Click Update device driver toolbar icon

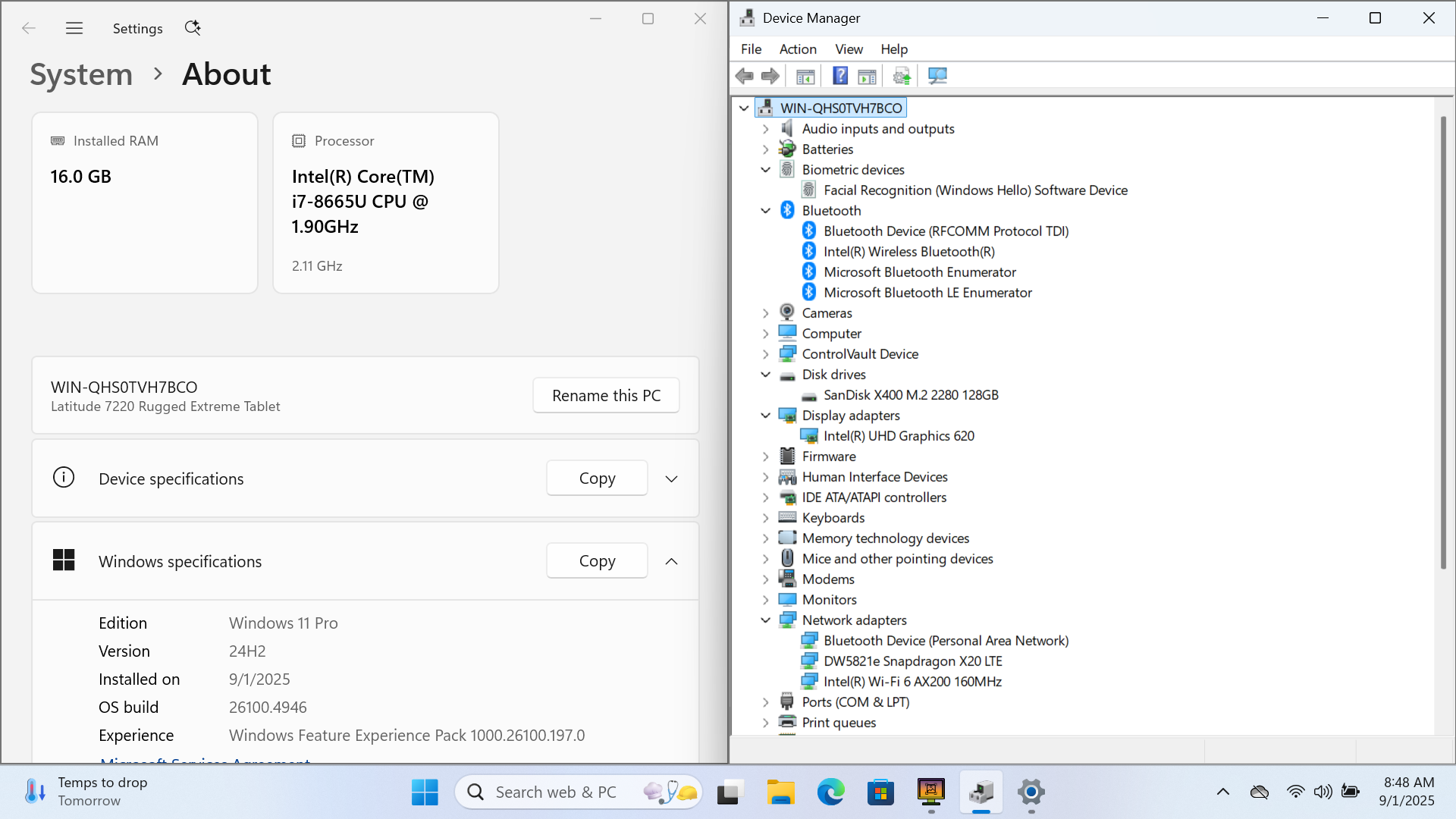pos(902,76)
